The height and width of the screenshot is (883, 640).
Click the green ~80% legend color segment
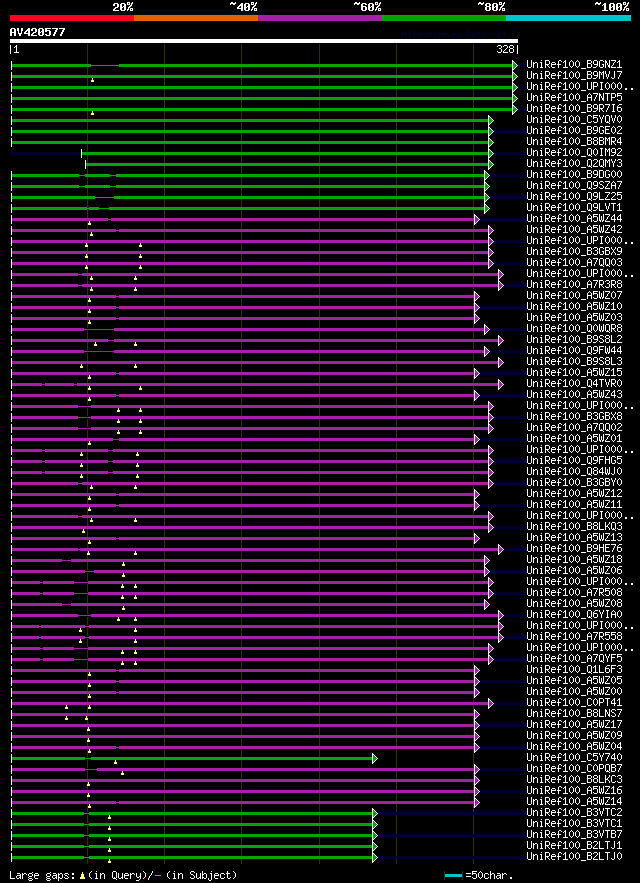444,18
